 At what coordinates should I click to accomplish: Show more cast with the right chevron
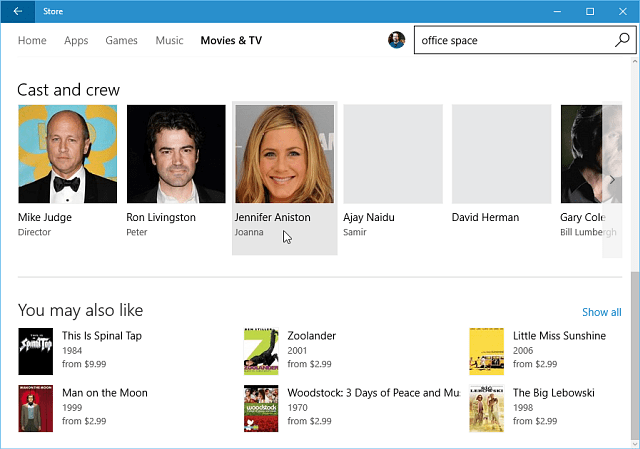[x=612, y=180]
